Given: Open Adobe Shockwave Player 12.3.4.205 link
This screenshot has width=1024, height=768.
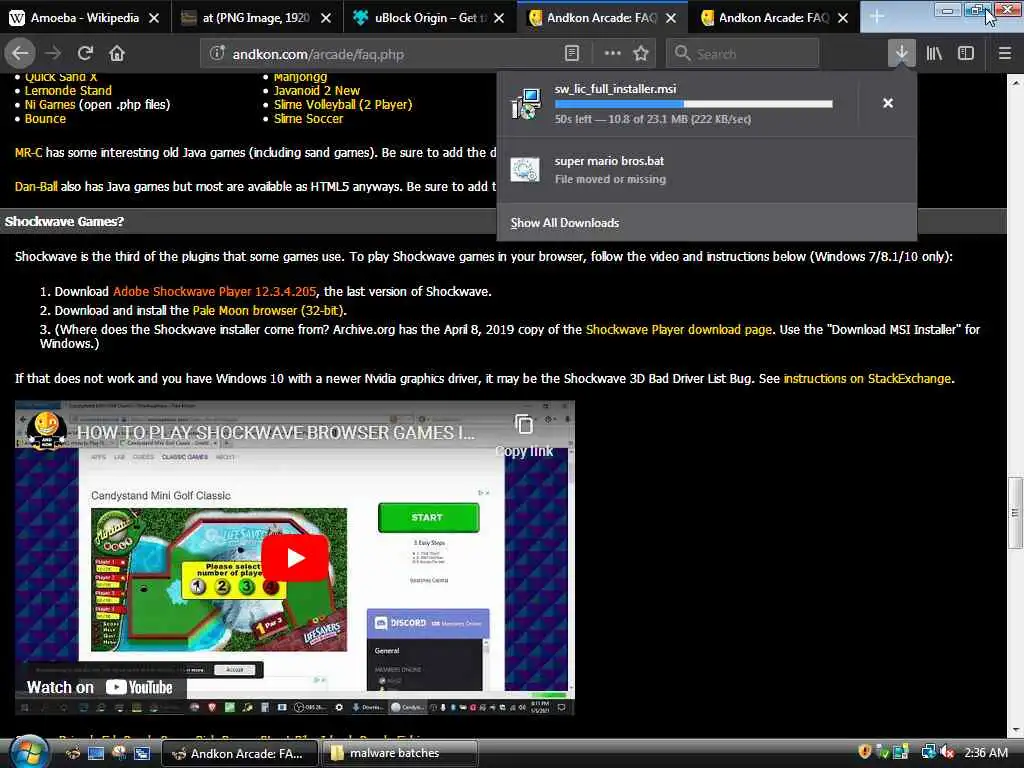Looking at the screenshot, I should click(214, 291).
